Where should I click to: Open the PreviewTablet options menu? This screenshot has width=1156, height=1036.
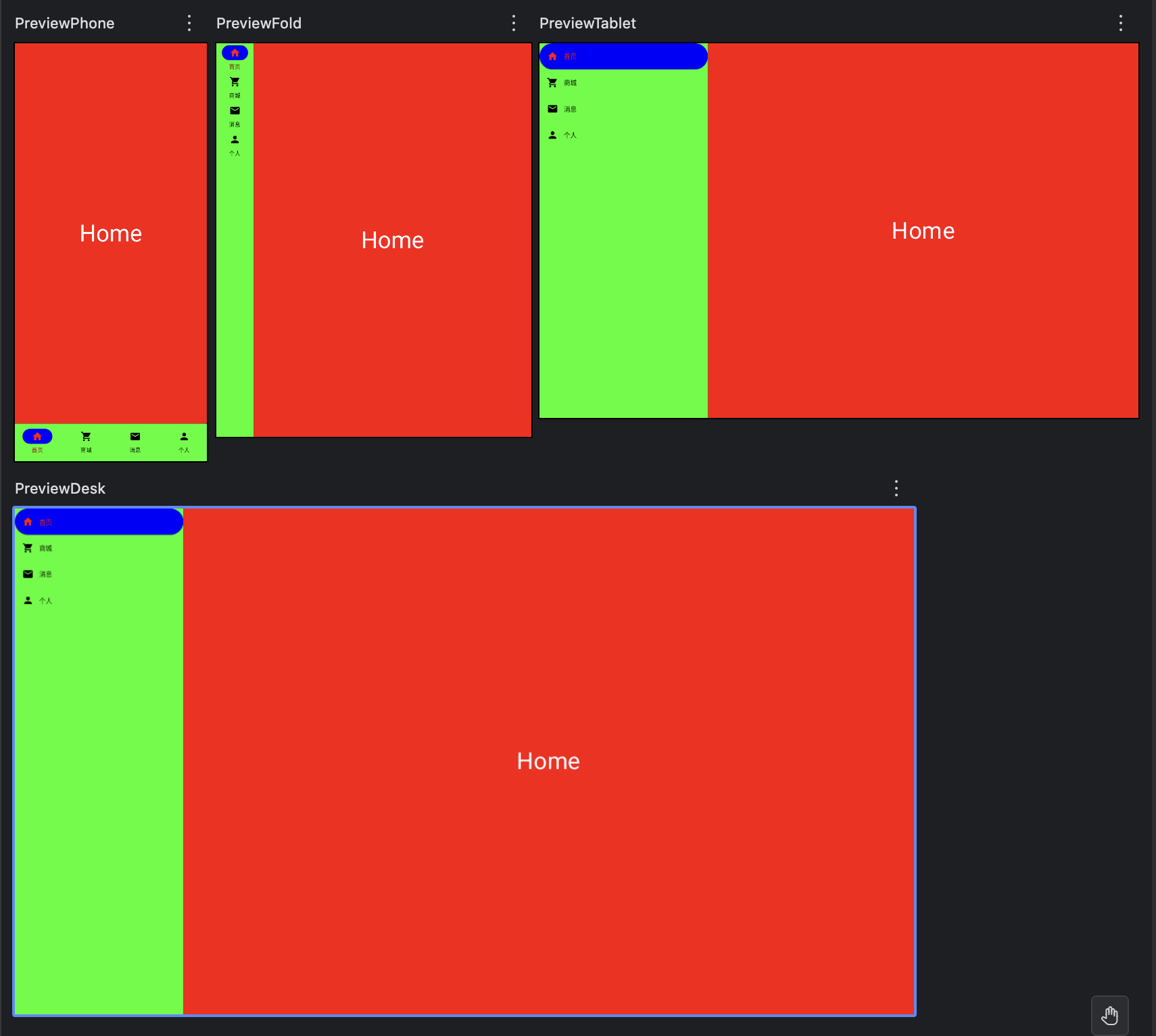point(1119,22)
